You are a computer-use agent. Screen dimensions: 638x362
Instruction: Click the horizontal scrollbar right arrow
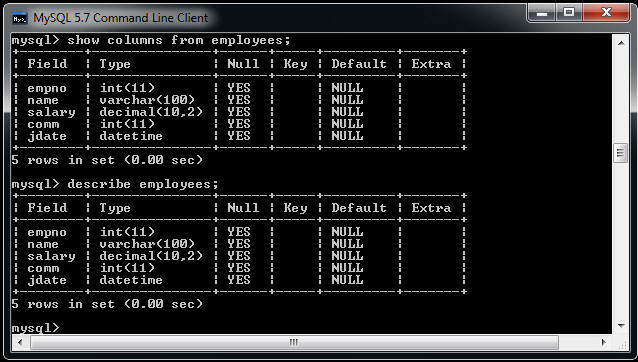click(604, 342)
